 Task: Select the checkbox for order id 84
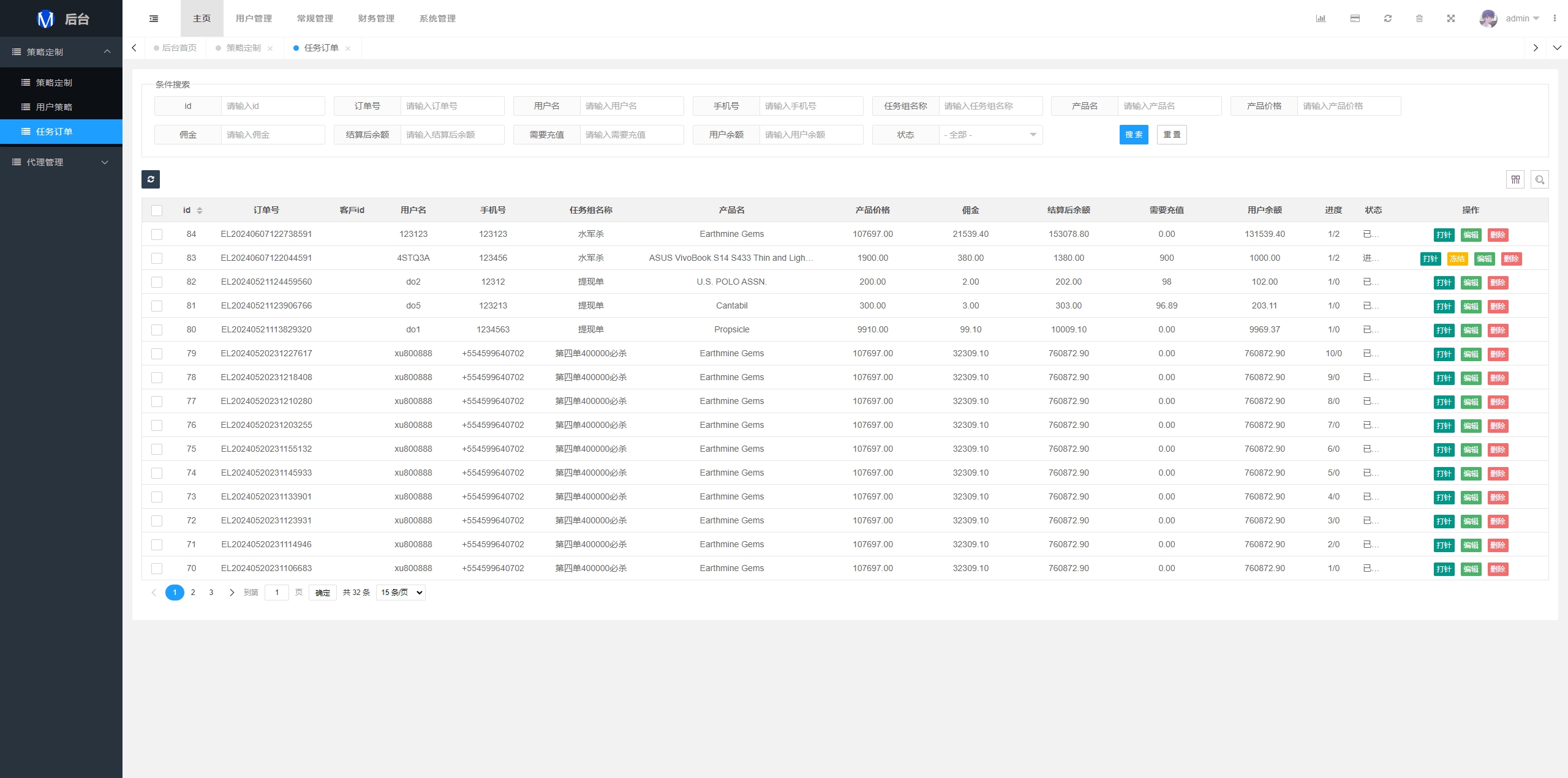point(157,234)
